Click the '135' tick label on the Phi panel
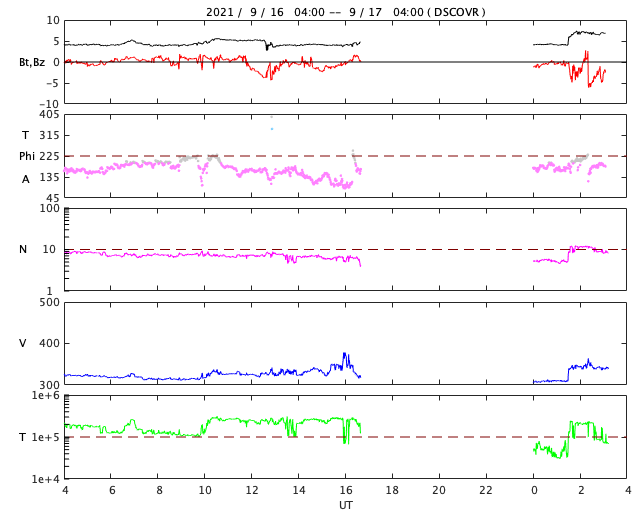Image resolution: width=640 pixels, height=512 pixels. point(49,177)
